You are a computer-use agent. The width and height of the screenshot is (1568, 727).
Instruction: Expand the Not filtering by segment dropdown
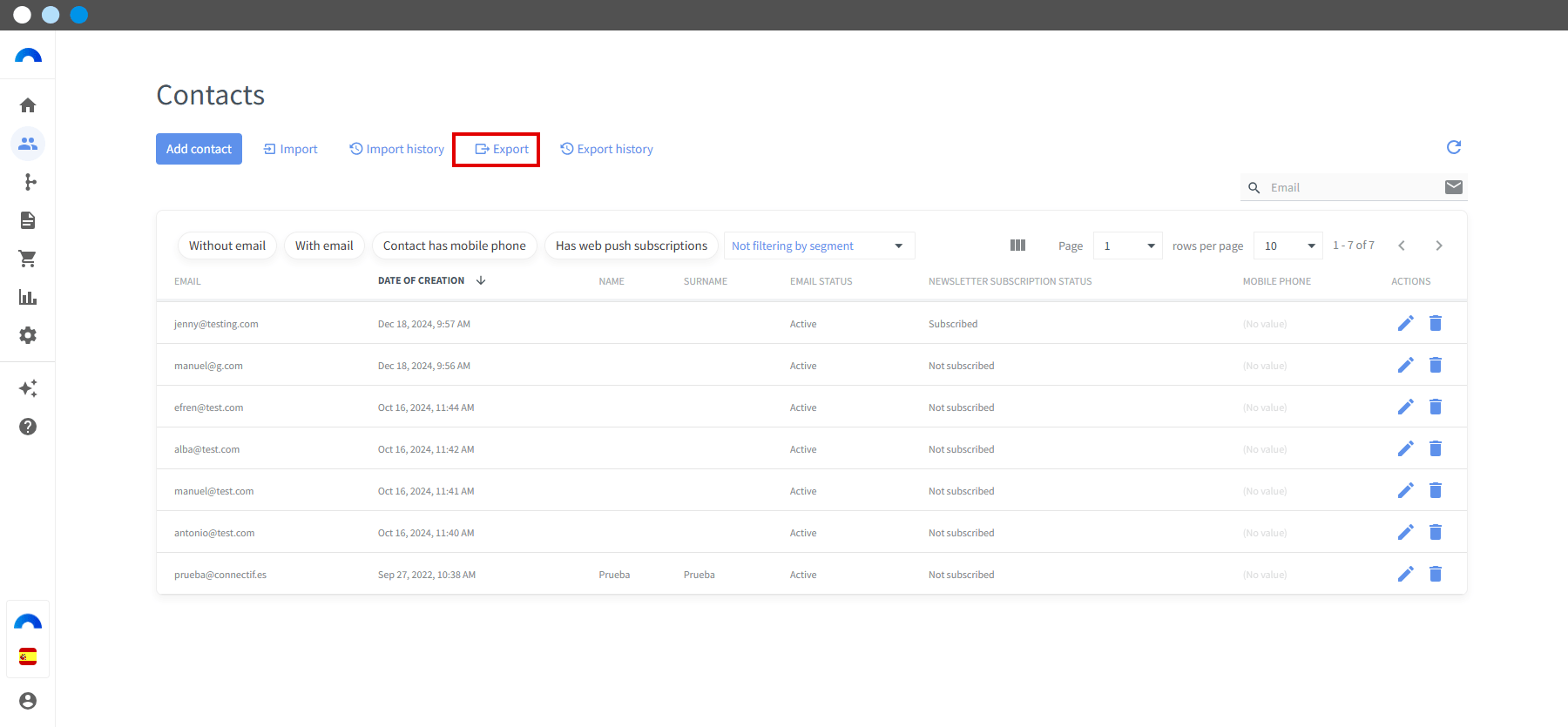(819, 246)
